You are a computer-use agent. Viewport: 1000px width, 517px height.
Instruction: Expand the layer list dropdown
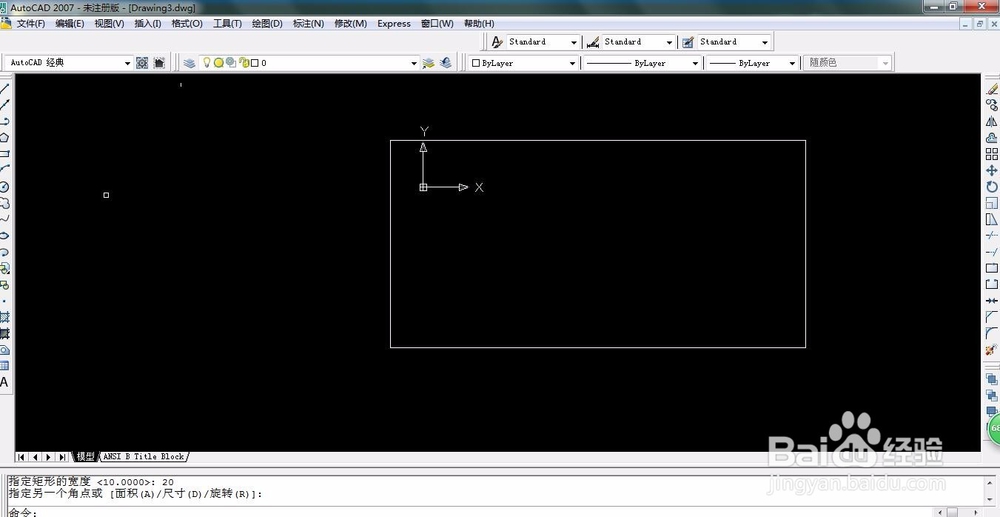[414, 63]
